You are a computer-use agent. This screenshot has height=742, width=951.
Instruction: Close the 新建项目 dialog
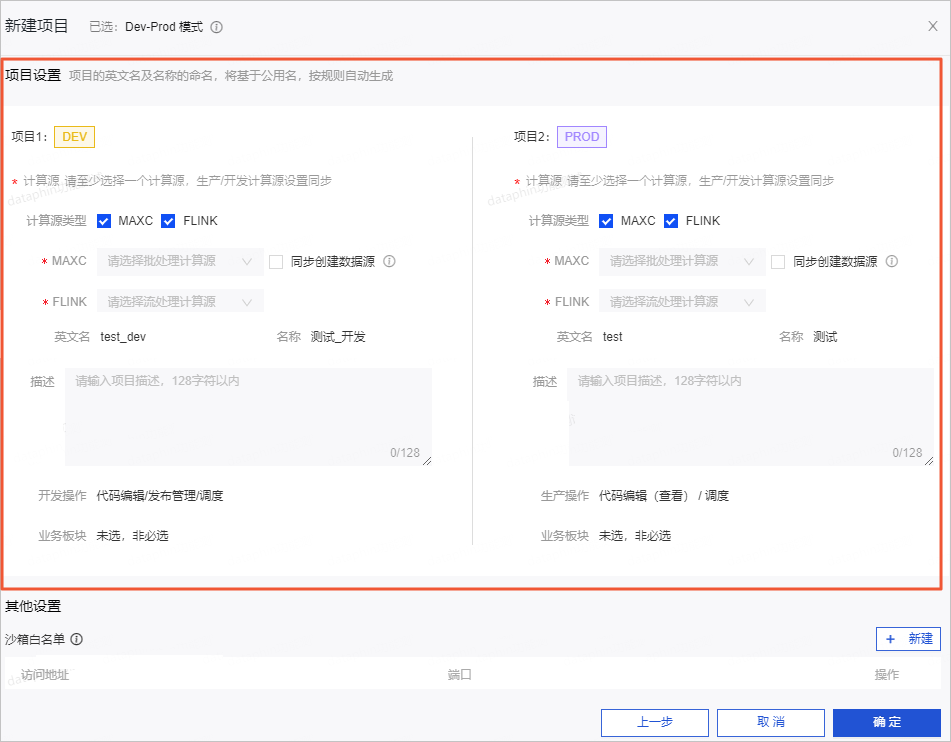pyautogui.click(x=933, y=26)
